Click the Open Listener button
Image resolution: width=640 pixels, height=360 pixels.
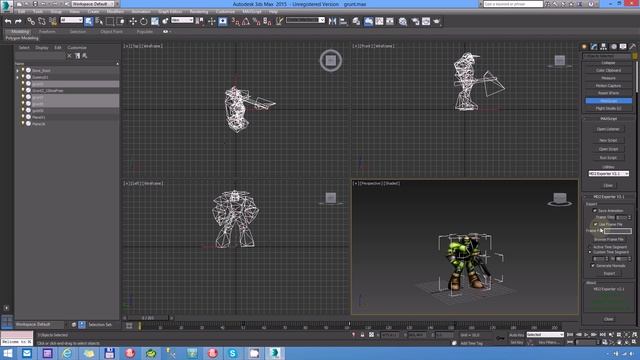click(608, 129)
